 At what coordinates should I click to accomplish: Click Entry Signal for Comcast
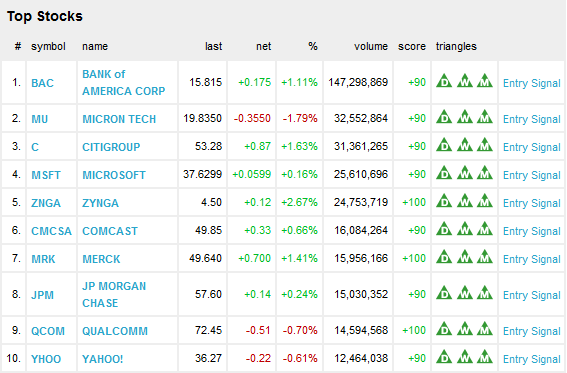(x=532, y=231)
